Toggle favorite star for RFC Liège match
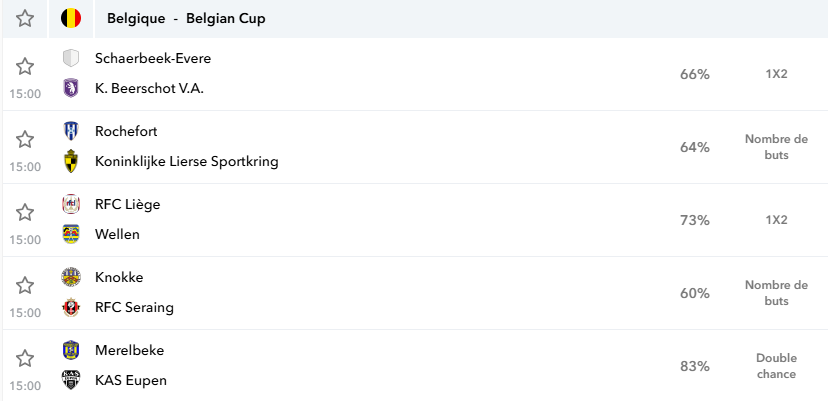This screenshot has width=828, height=401. pos(25,212)
